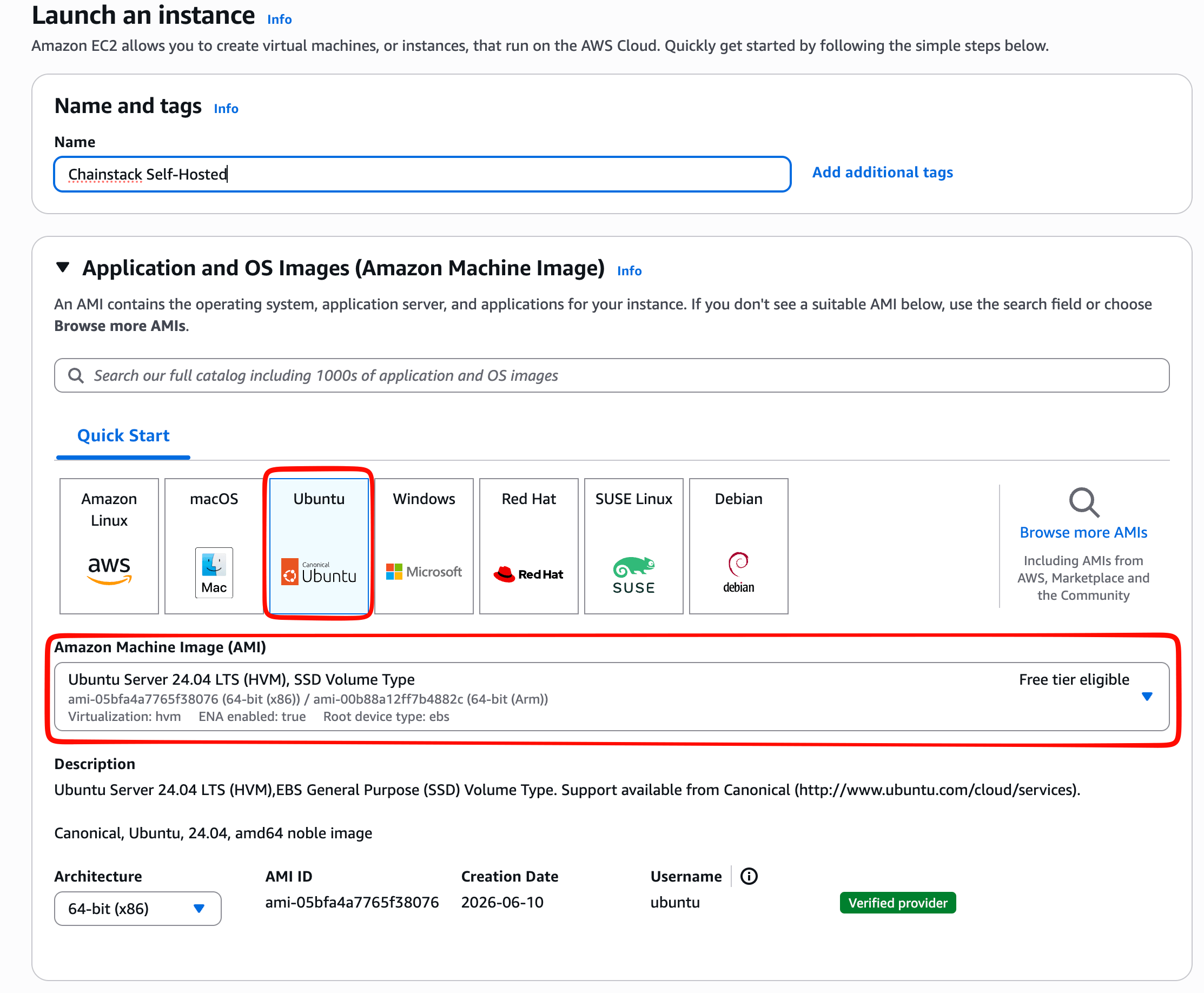Click 'Canonical, Ubuntu, 24.04, amd64 noble image' text
The height and width of the screenshot is (993, 1204).
click(x=213, y=833)
